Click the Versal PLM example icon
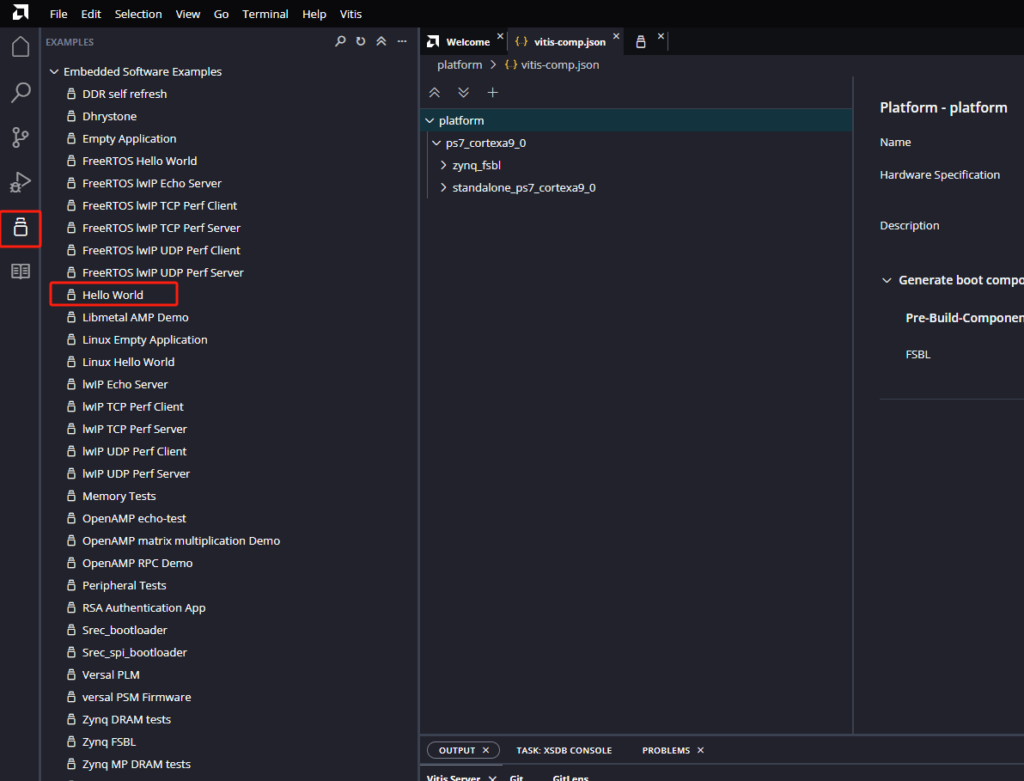The image size is (1024, 781). pos(71,675)
